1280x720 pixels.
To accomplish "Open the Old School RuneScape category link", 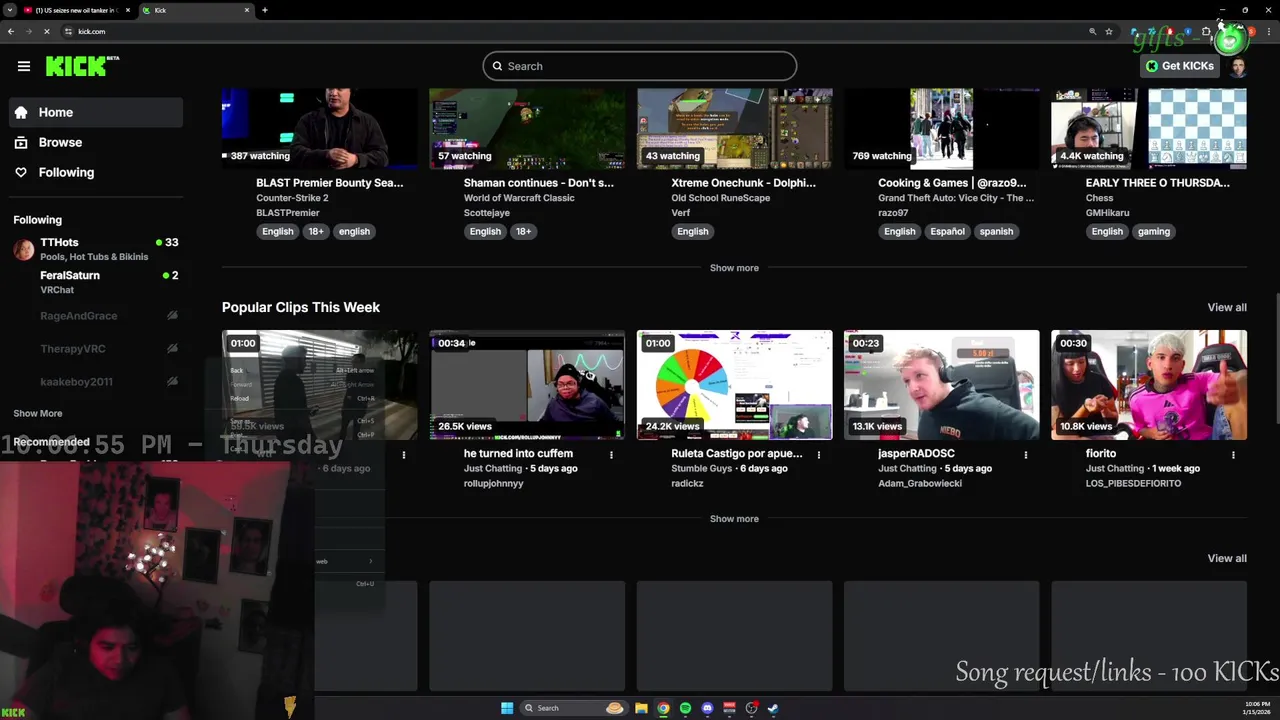I will pyautogui.click(x=720, y=198).
